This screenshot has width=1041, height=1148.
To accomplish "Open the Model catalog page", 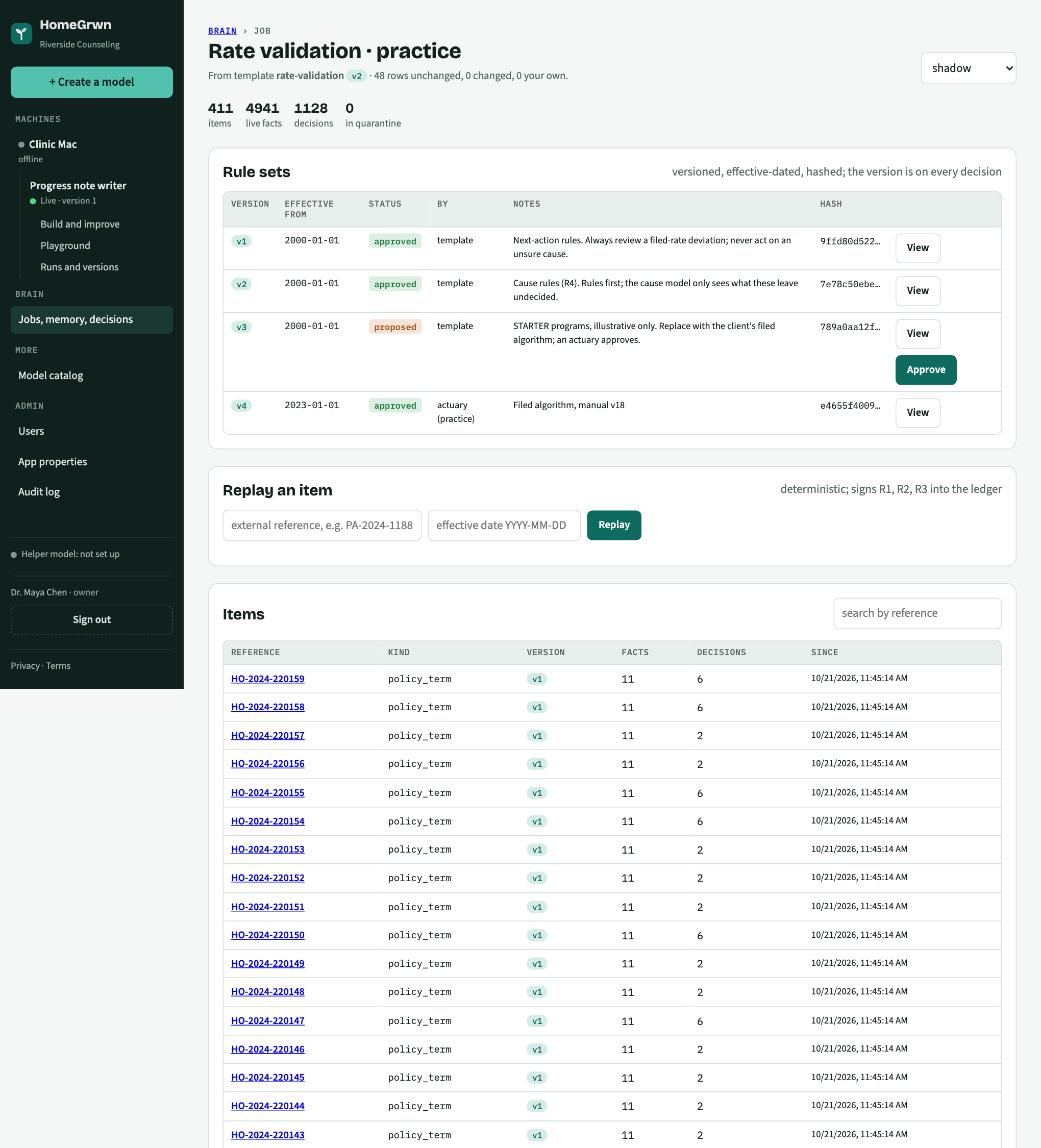I will coord(51,376).
